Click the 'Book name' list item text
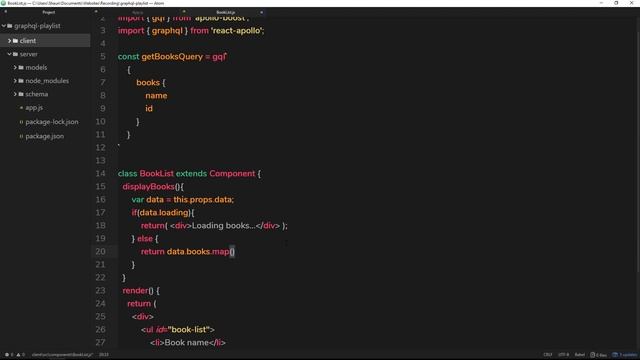 click(x=186, y=342)
